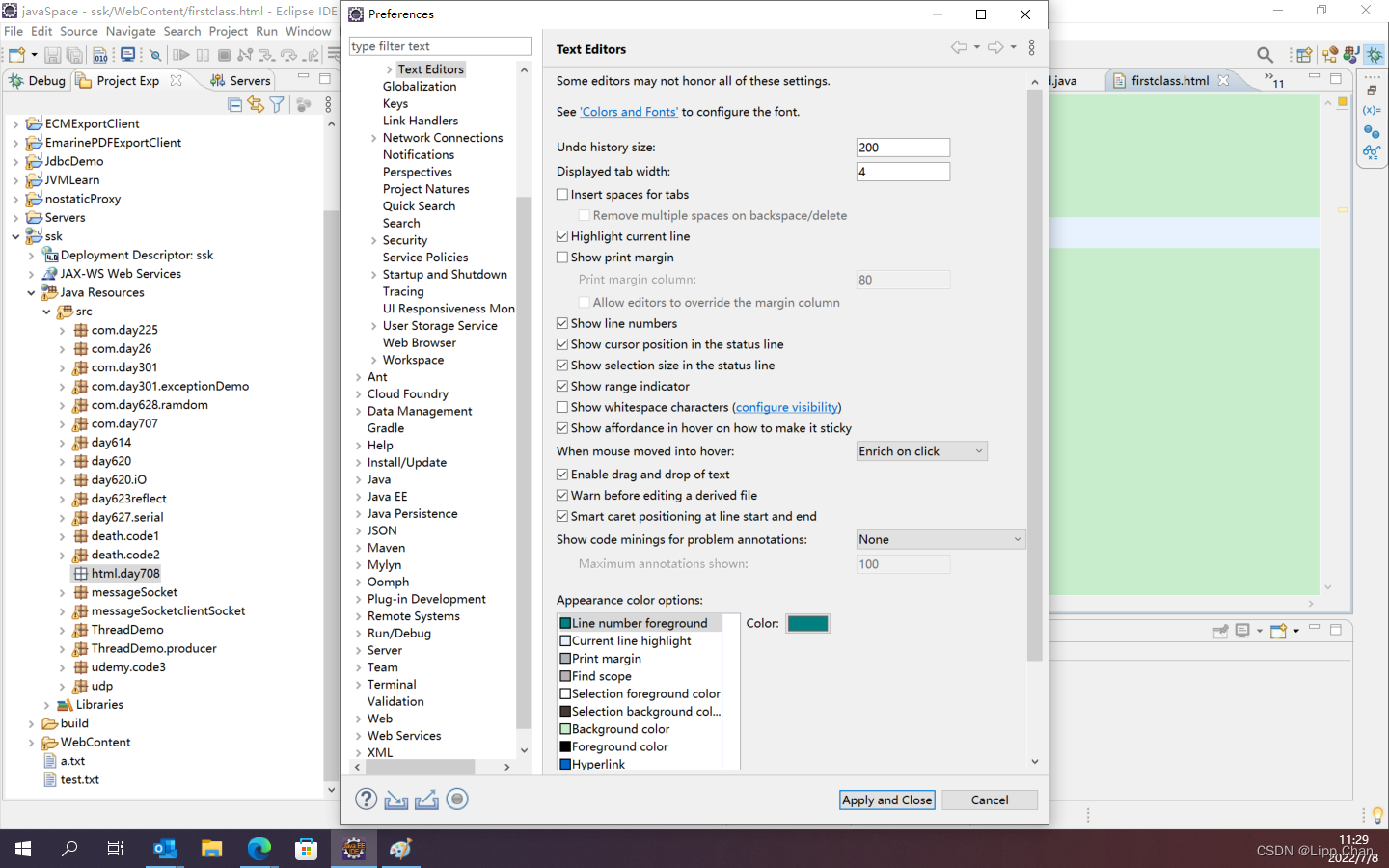Open Outlook from the Windows taskbar
This screenshot has width=1389, height=868.
(165, 849)
